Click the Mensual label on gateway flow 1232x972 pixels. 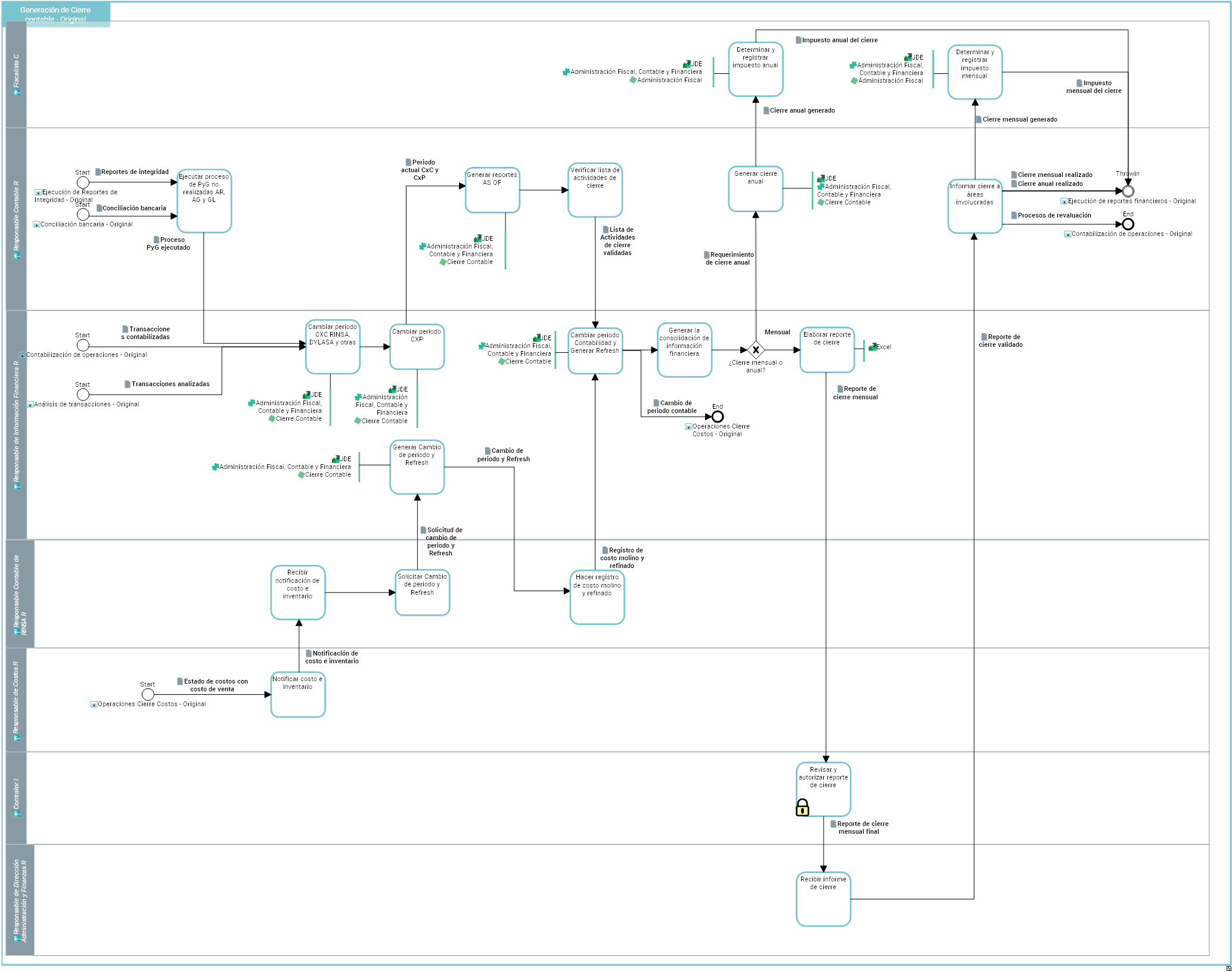[777, 332]
